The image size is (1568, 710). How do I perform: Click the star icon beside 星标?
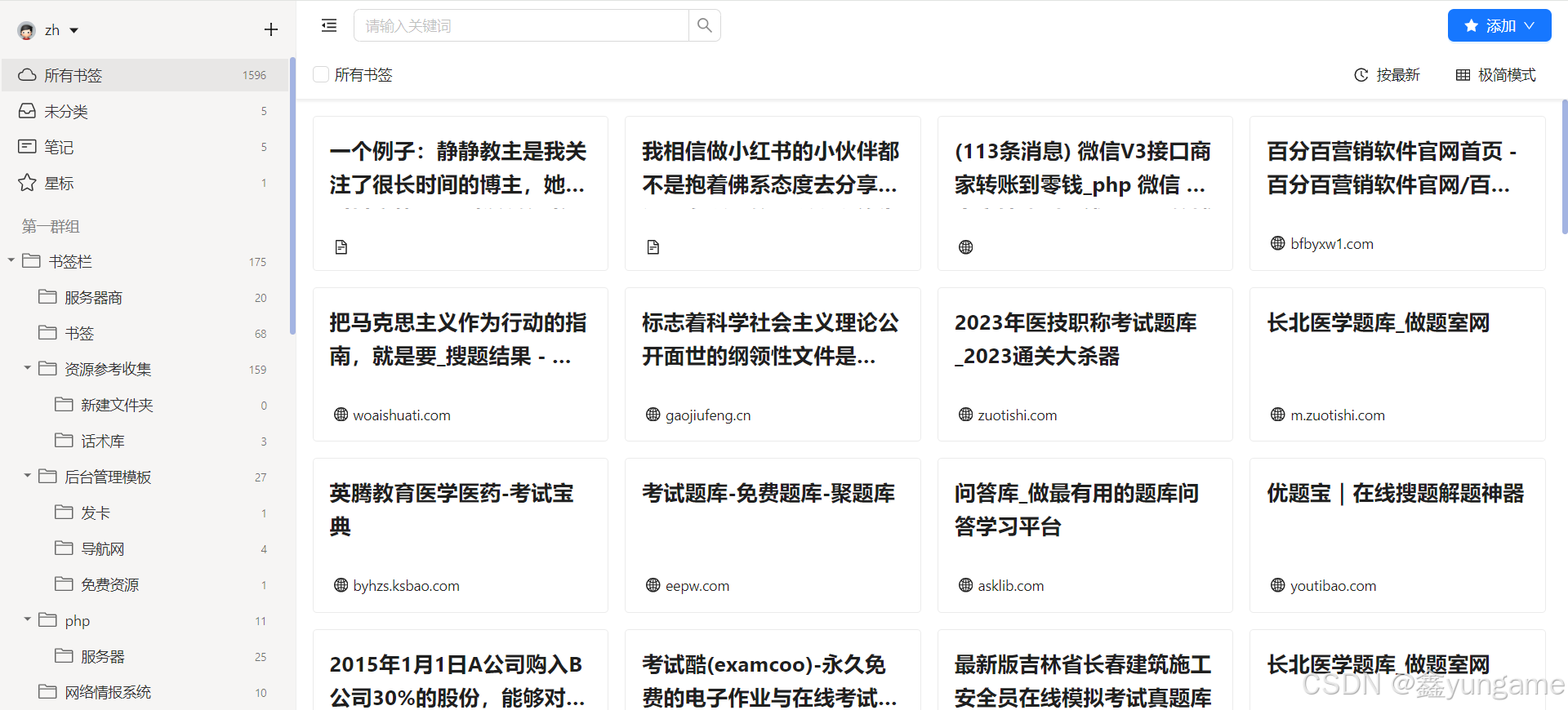[27, 183]
